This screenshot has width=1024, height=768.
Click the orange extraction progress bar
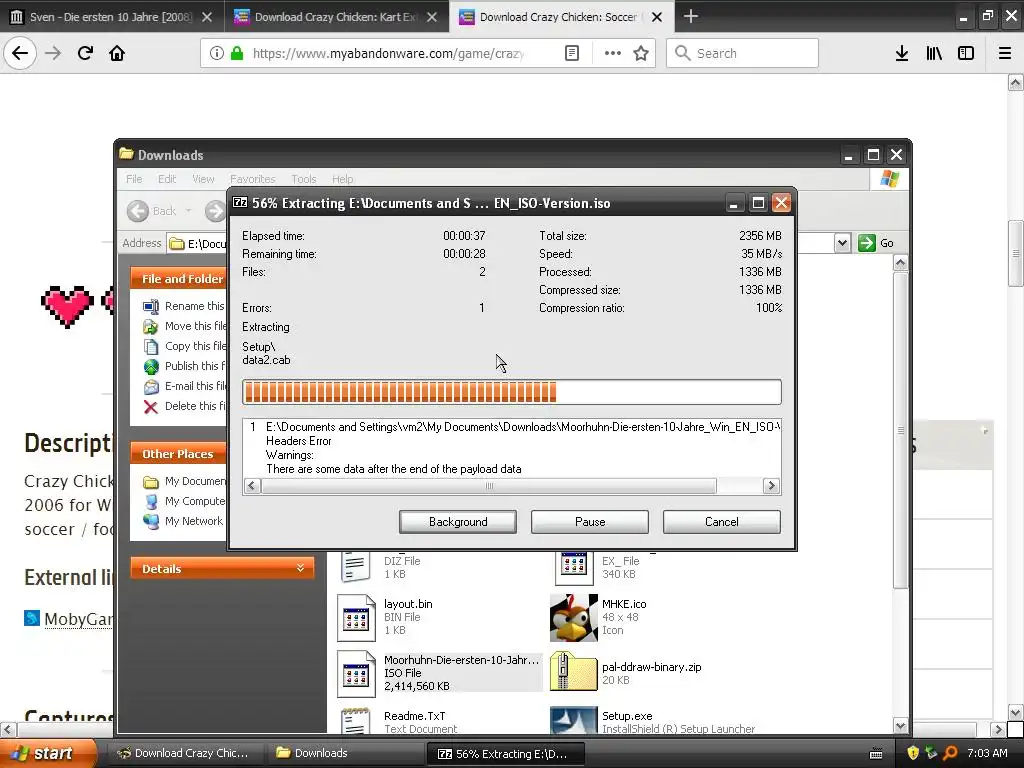(511, 392)
